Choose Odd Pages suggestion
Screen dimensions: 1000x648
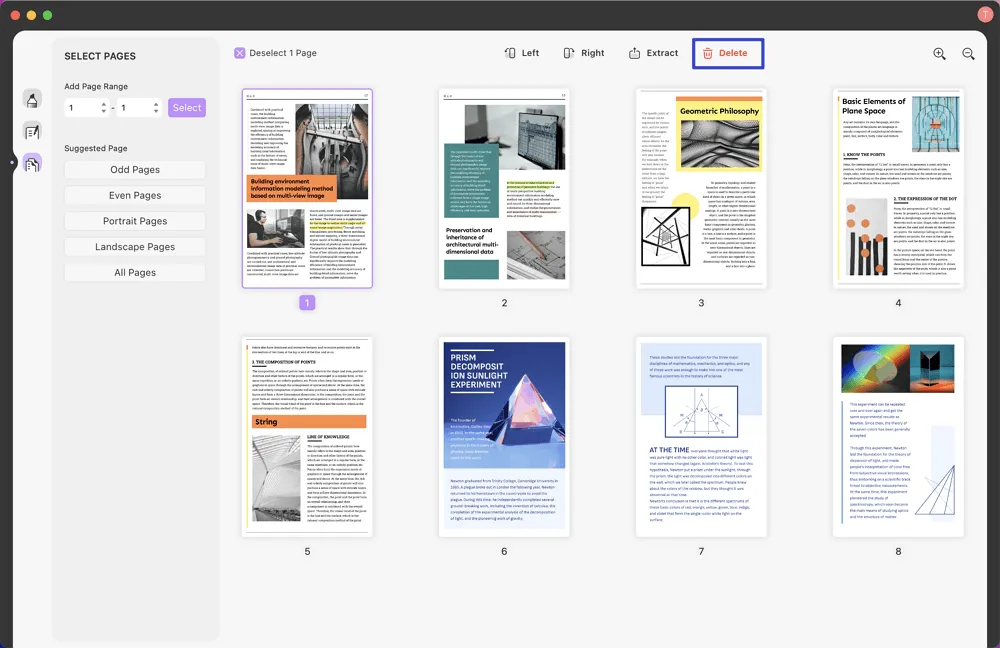tap(135, 170)
